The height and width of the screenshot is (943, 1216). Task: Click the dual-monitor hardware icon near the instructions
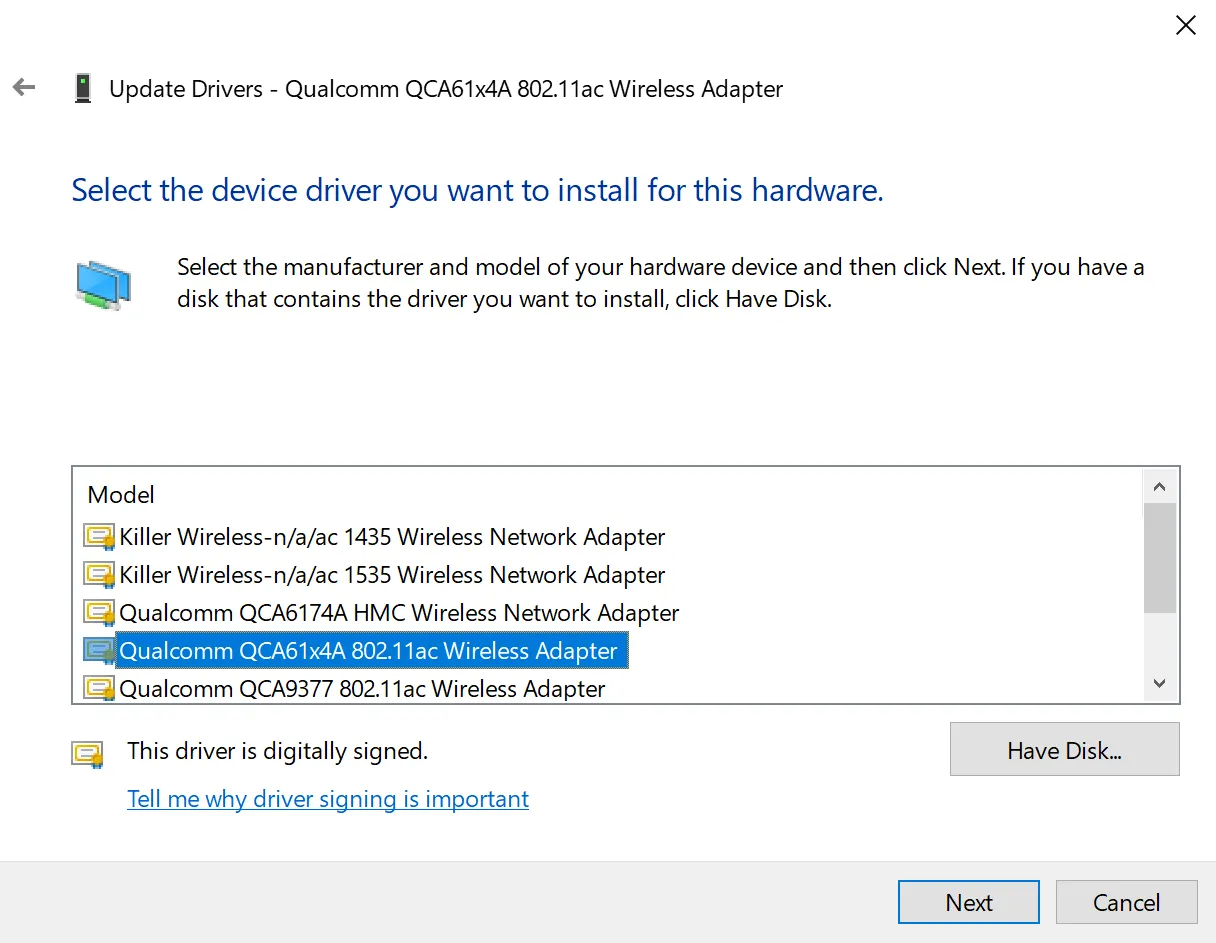coord(104,283)
